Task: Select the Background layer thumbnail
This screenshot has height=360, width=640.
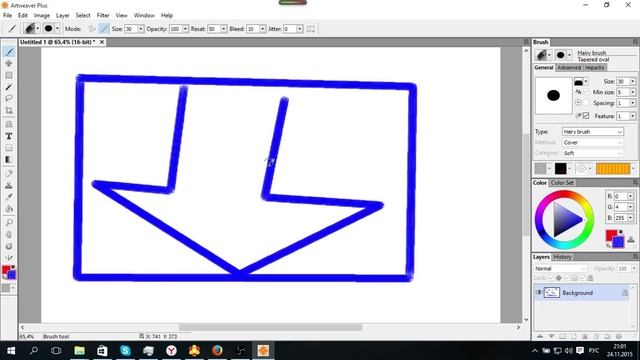Action: tap(552, 292)
